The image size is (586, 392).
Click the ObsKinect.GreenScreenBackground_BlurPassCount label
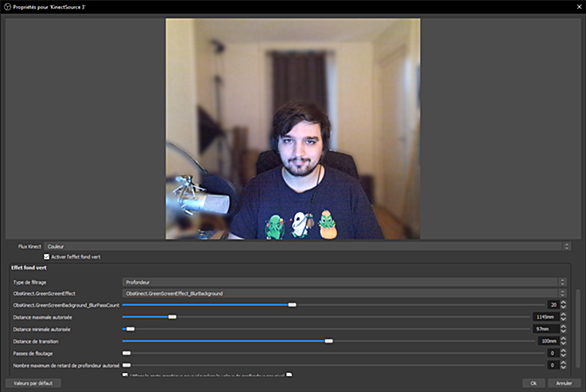66,305
